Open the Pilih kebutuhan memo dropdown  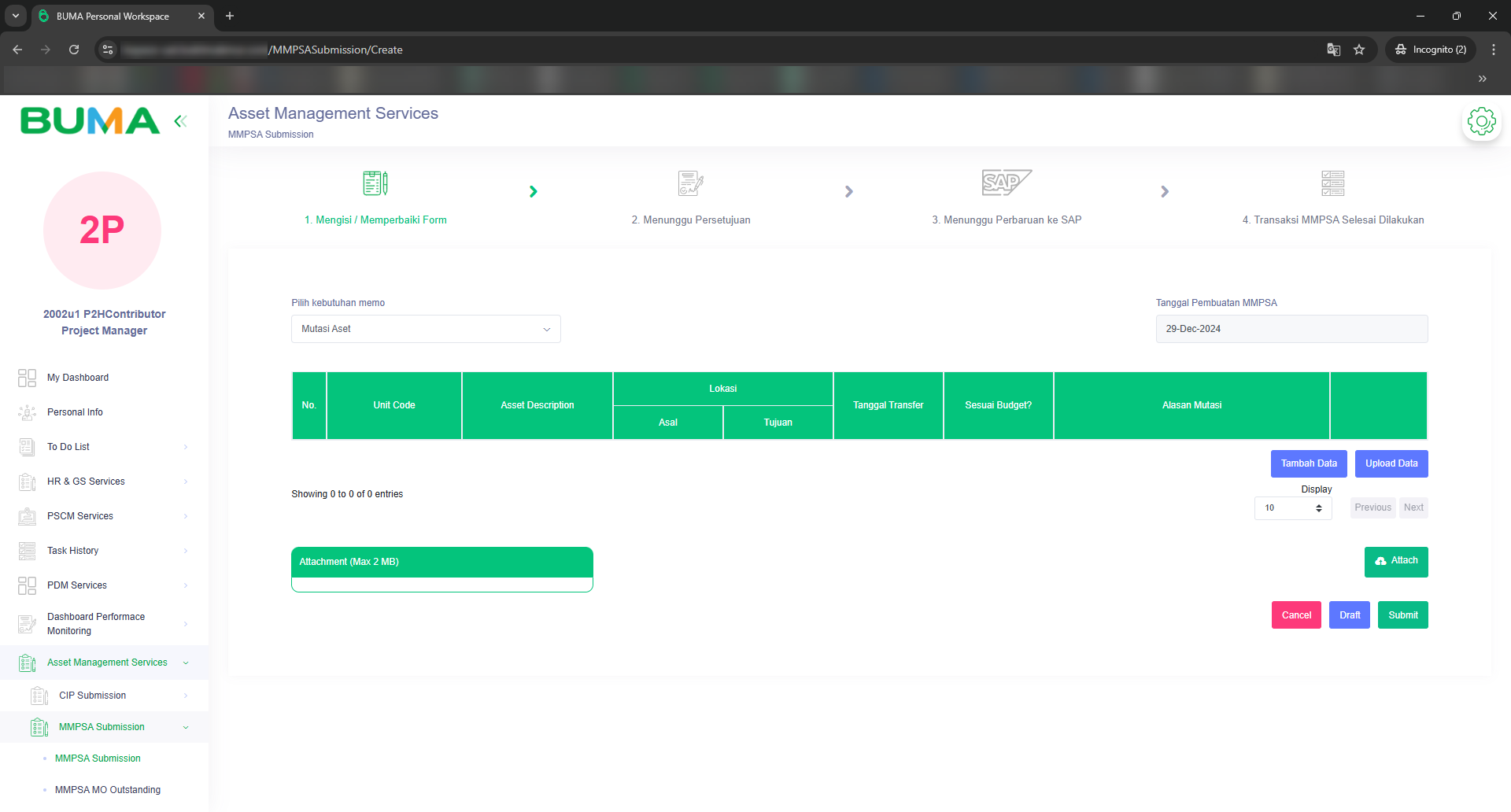[426, 329]
